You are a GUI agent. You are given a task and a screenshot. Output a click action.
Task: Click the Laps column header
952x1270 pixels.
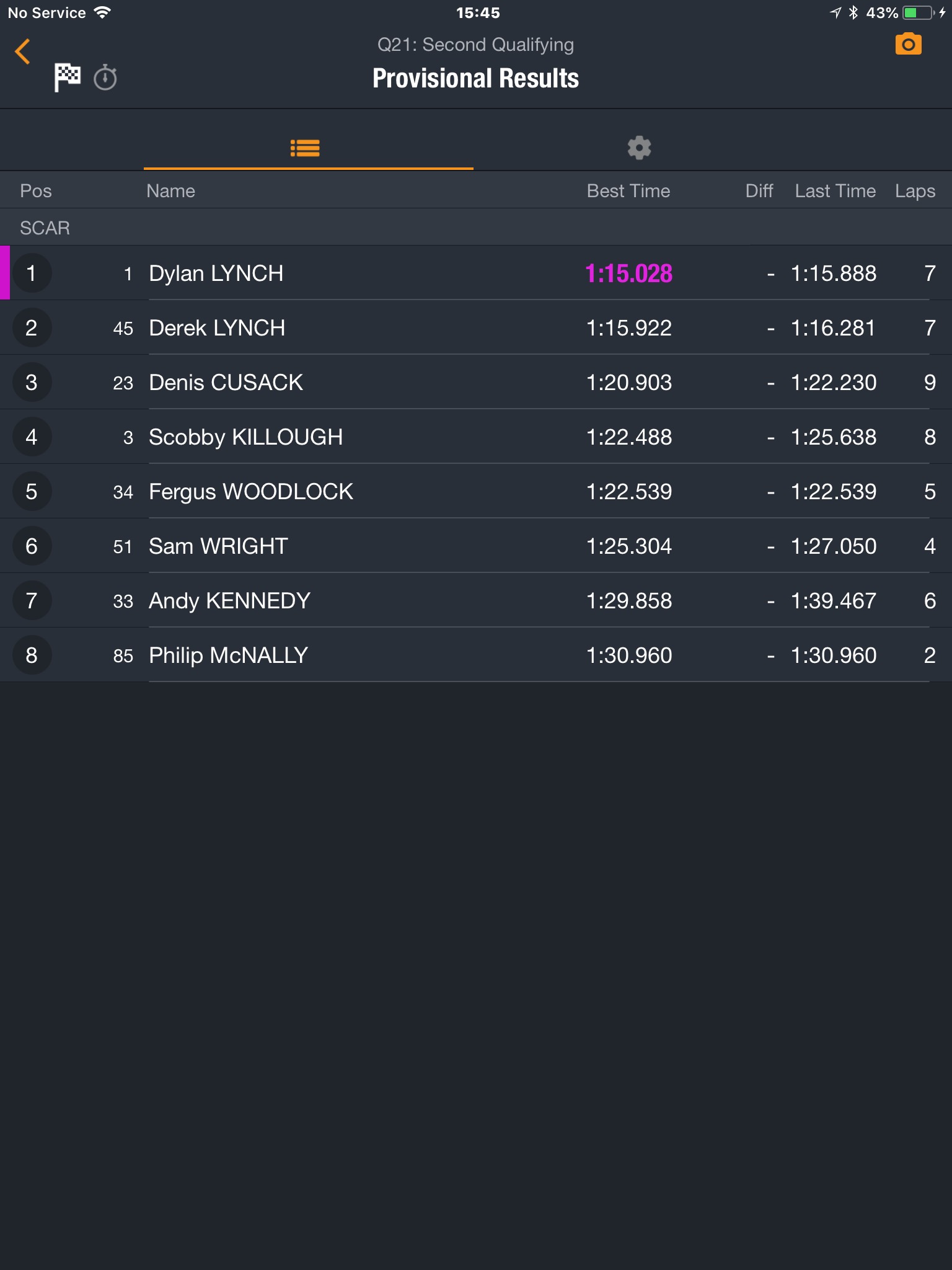point(915,191)
